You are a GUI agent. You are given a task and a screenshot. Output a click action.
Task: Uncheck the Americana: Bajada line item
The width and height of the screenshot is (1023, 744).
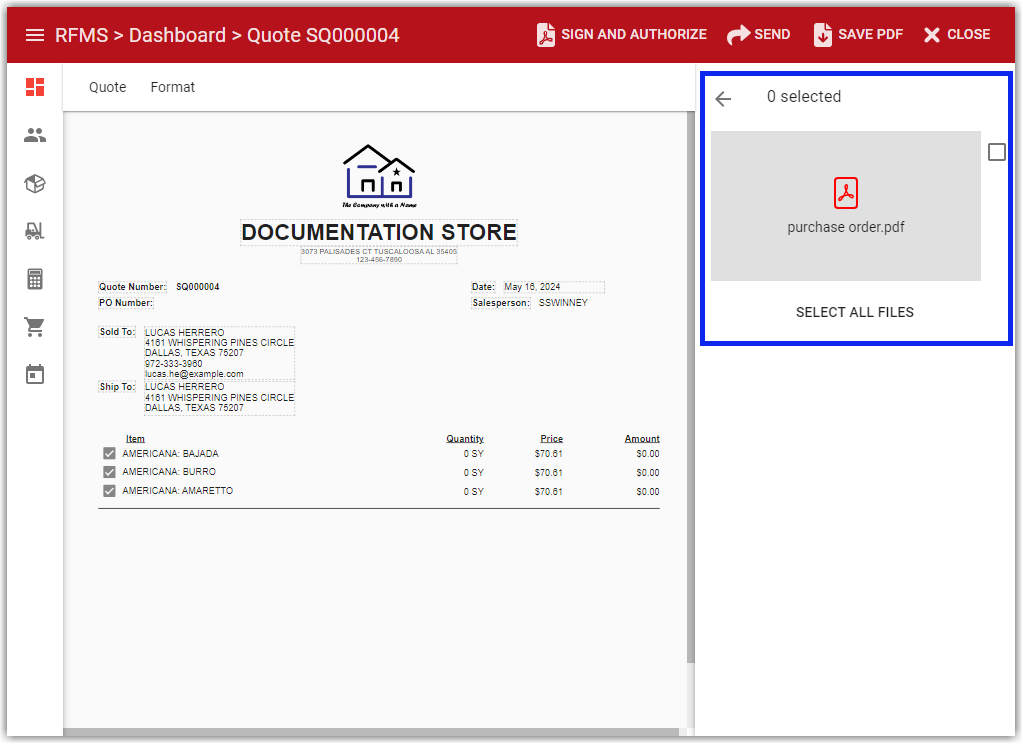click(x=109, y=454)
